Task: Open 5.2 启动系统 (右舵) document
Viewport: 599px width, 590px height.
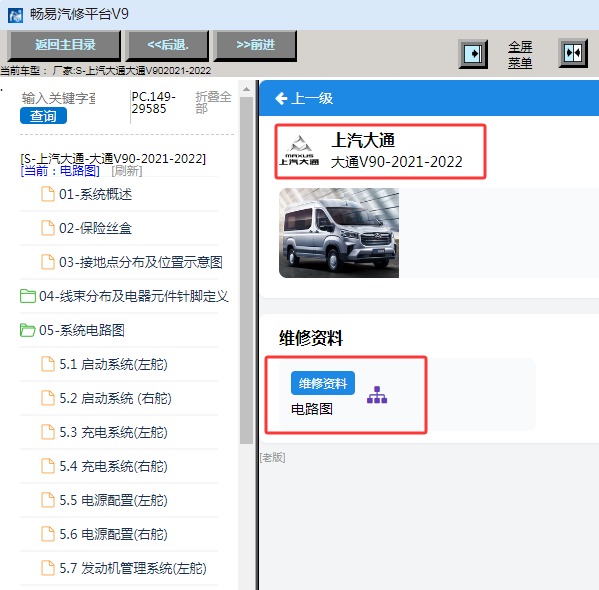Action: pos(115,398)
